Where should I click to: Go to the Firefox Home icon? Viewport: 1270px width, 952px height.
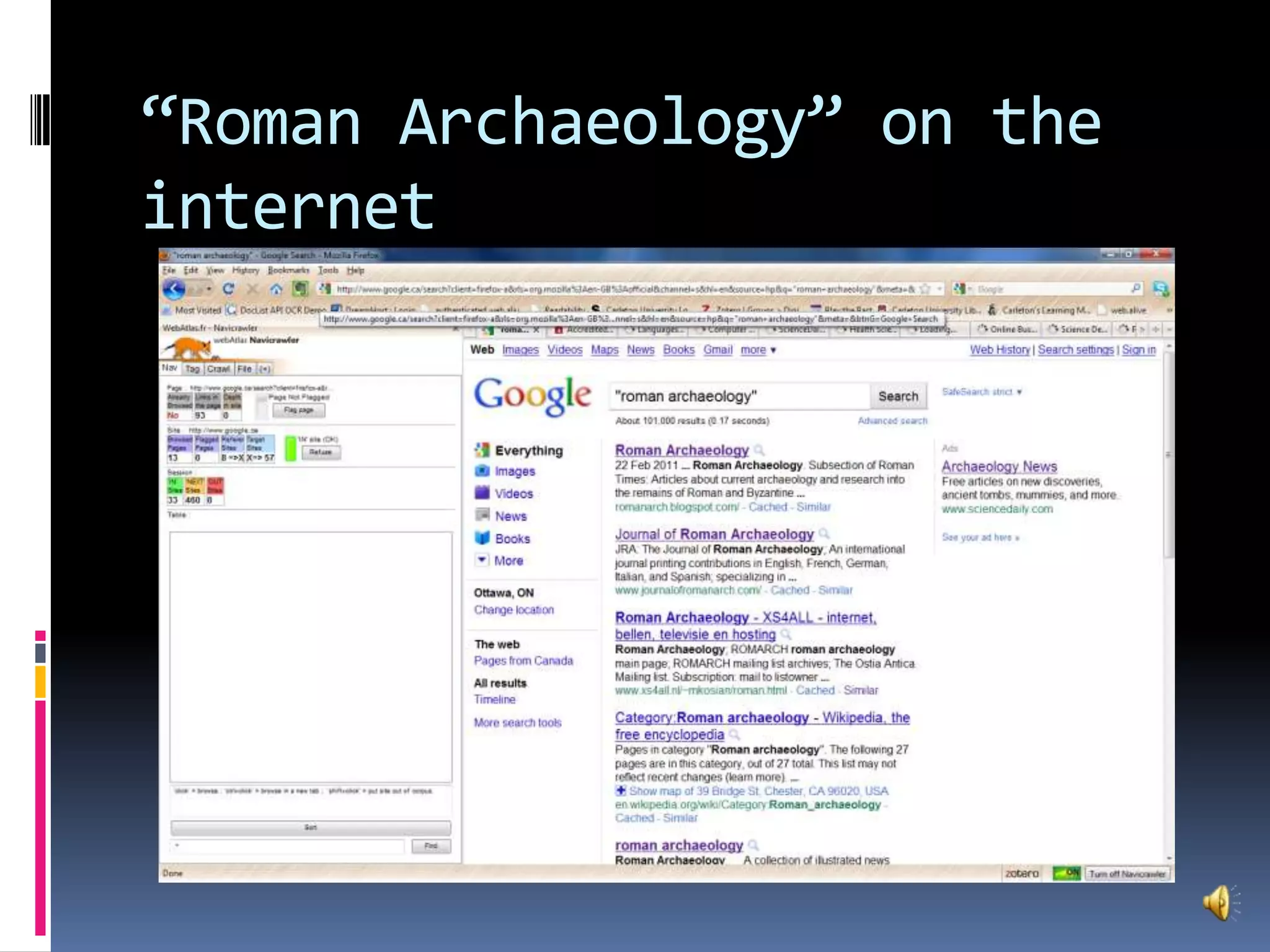point(276,289)
